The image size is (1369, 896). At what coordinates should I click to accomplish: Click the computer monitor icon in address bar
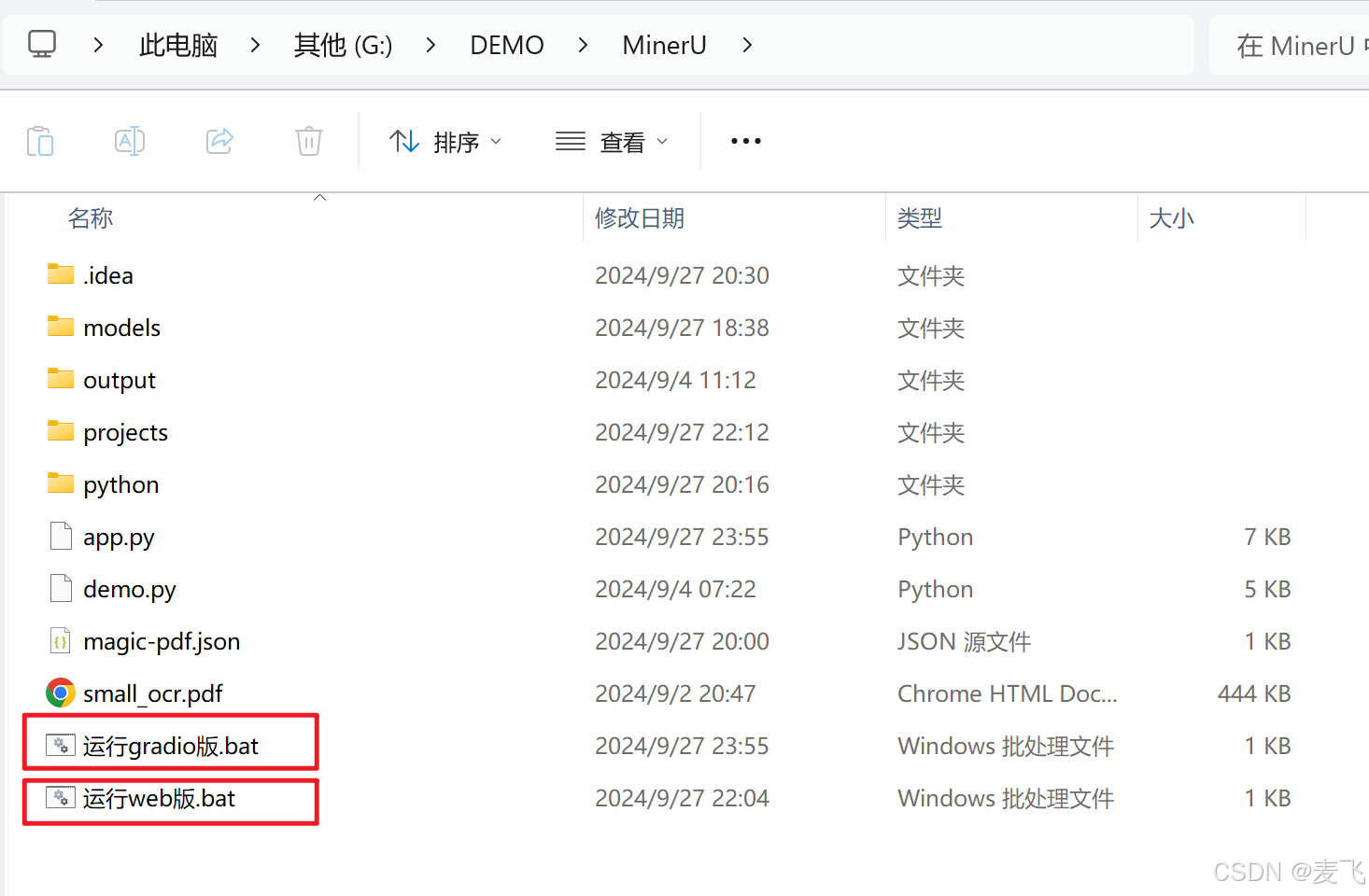coord(42,44)
